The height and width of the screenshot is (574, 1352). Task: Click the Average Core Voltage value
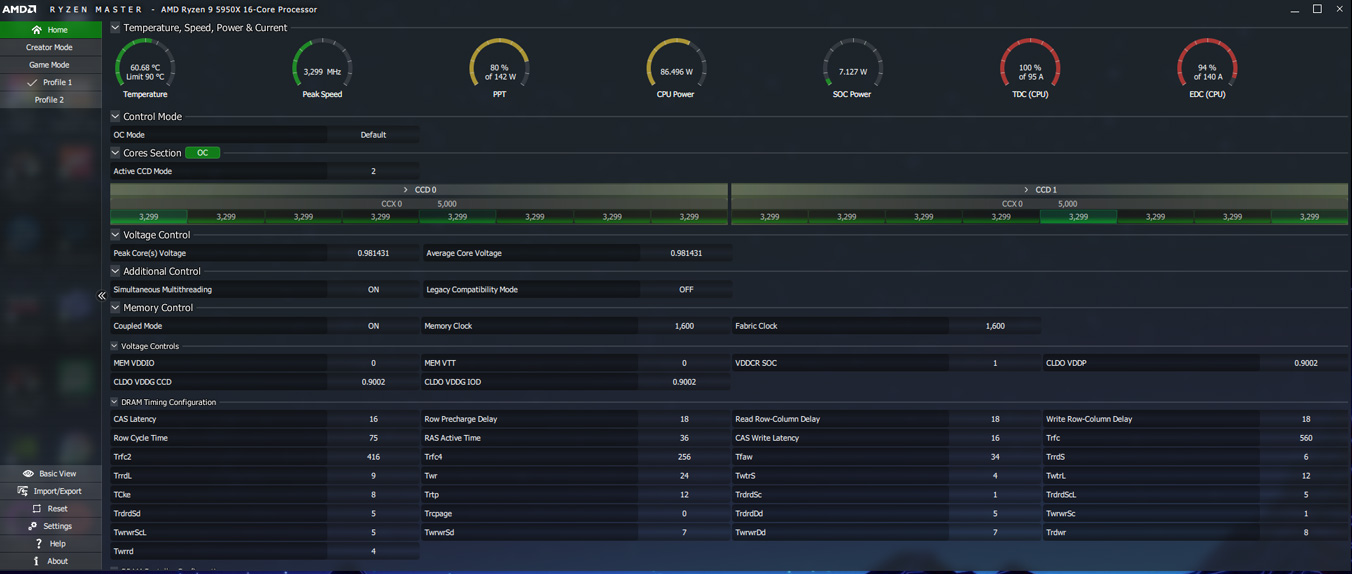click(x=686, y=253)
